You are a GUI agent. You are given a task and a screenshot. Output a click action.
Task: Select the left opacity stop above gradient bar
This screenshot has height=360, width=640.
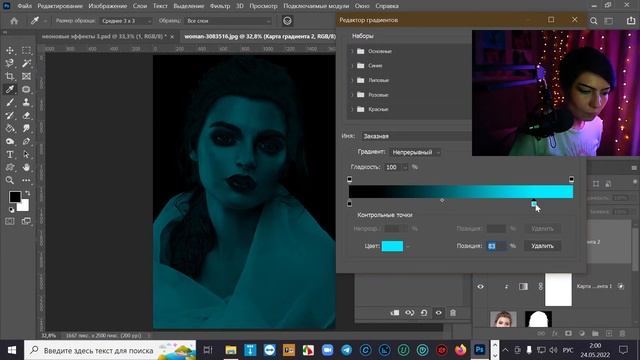point(349,179)
